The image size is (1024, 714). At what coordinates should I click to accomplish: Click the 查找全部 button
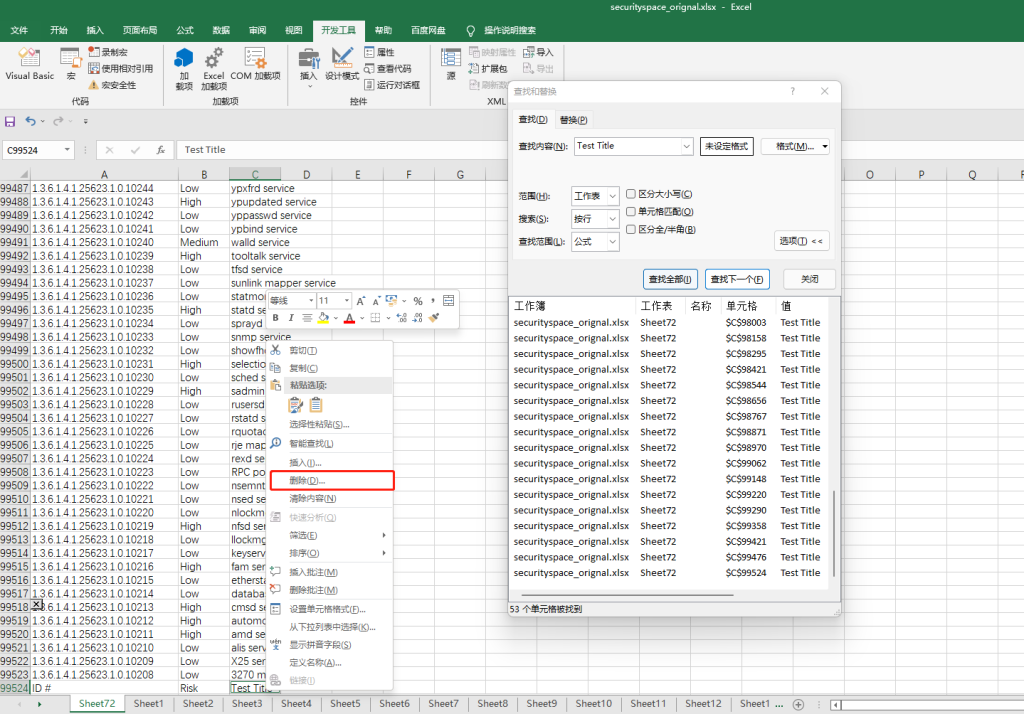[670, 279]
